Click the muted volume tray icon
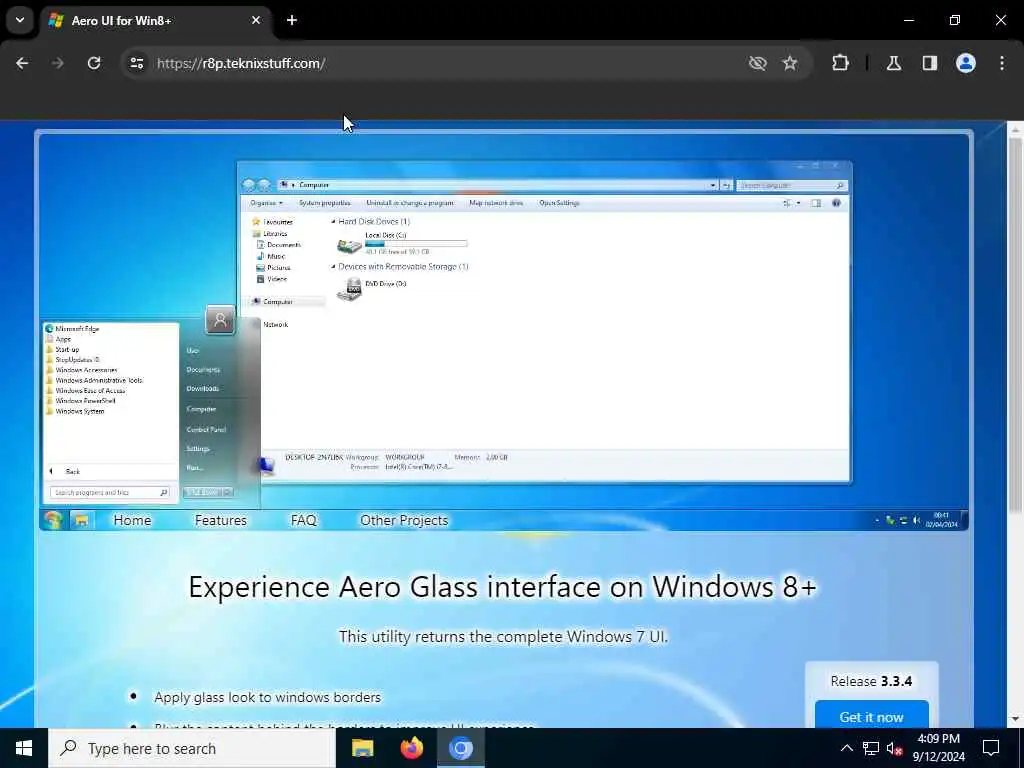Viewport: 1024px width, 768px height. tap(895, 748)
